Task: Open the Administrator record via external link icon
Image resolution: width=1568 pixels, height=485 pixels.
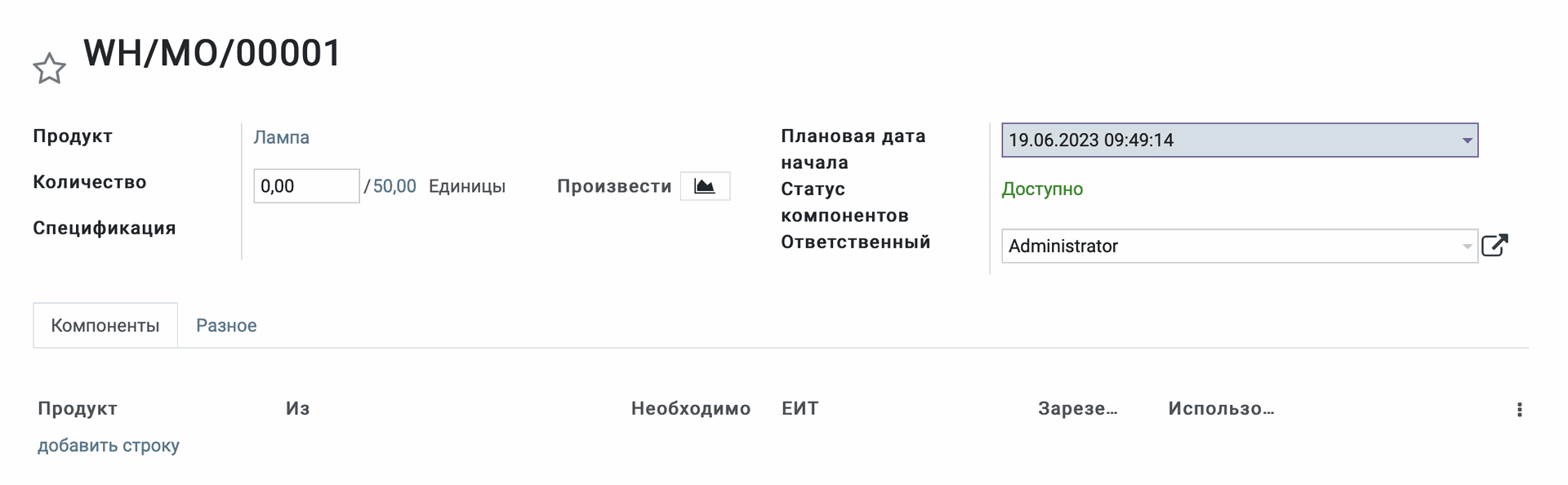Action: click(1494, 246)
